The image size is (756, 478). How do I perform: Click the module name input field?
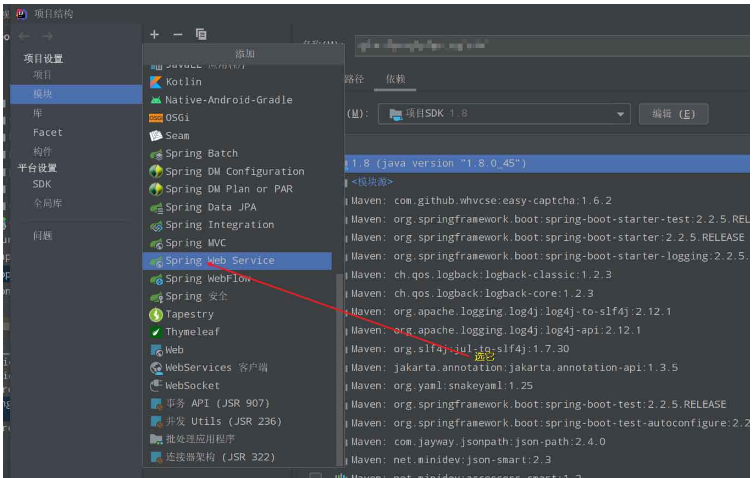click(x=553, y=46)
